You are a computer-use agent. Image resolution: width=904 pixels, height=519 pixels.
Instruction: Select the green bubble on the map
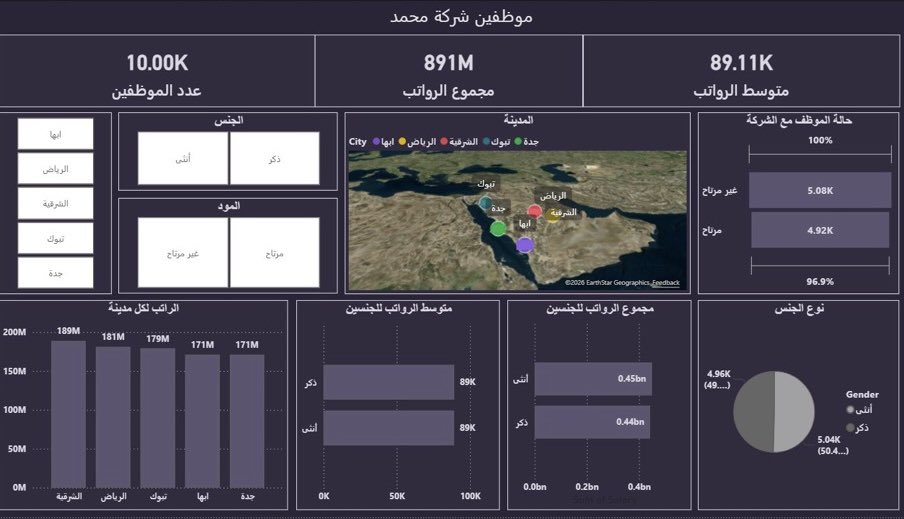(498, 228)
